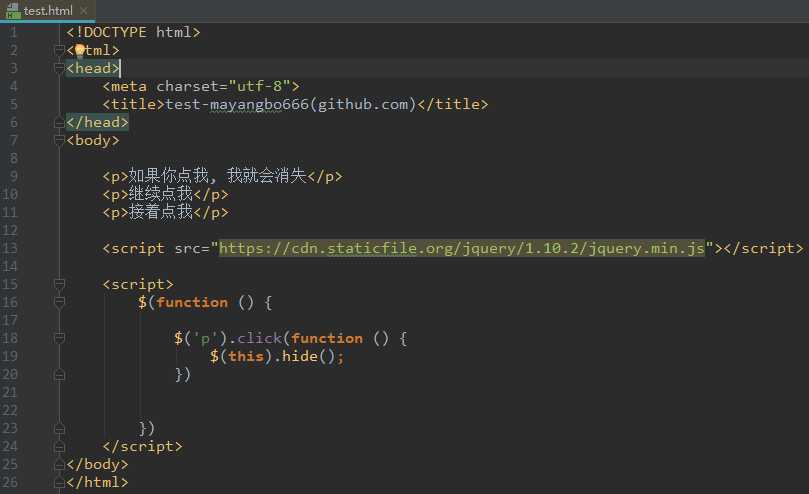Fold the outer function at line 16
Viewport: 809px width, 494px height.
tap(59, 302)
